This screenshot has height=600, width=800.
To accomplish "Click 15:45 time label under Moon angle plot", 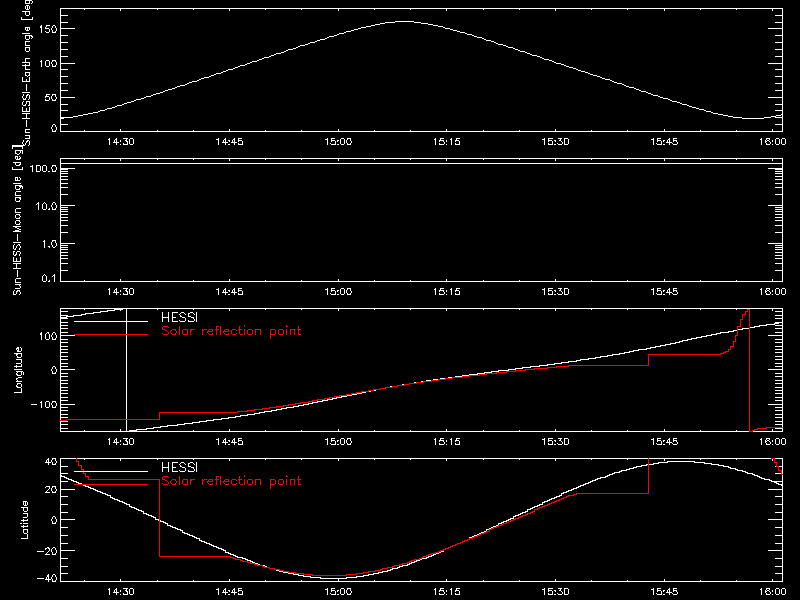I will pos(664,292).
